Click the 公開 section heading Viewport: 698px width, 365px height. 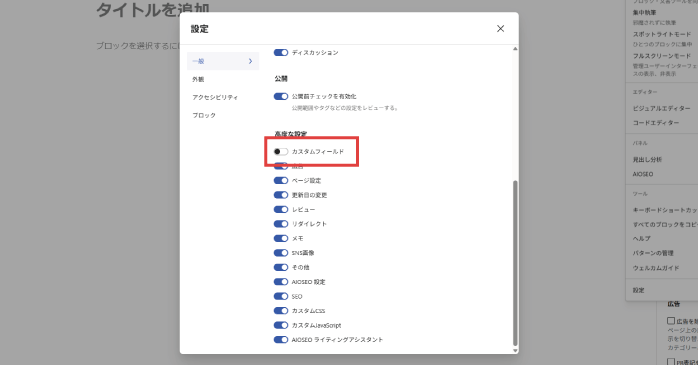click(281, 78)
